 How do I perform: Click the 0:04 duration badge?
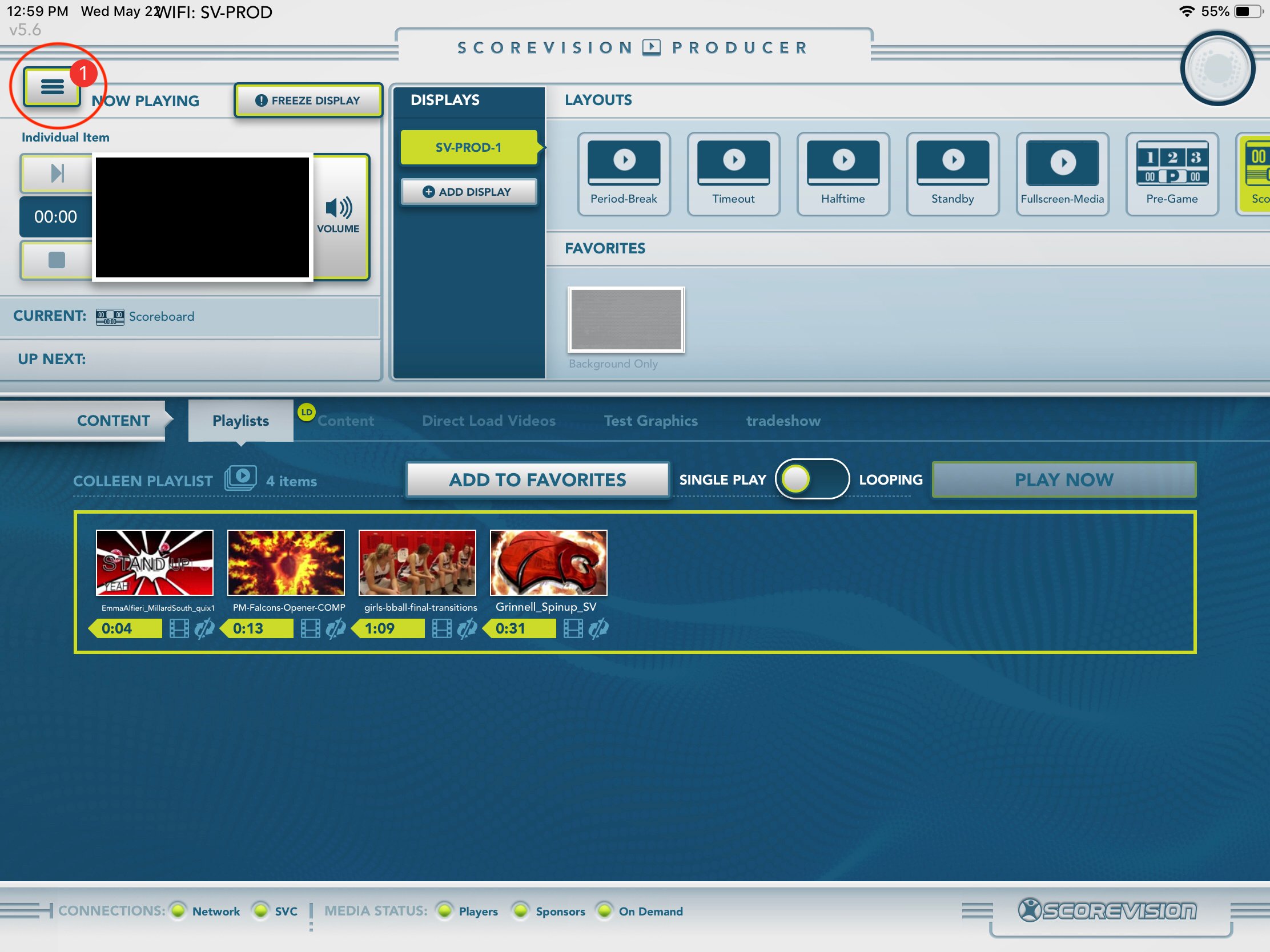tap(125, 628)
